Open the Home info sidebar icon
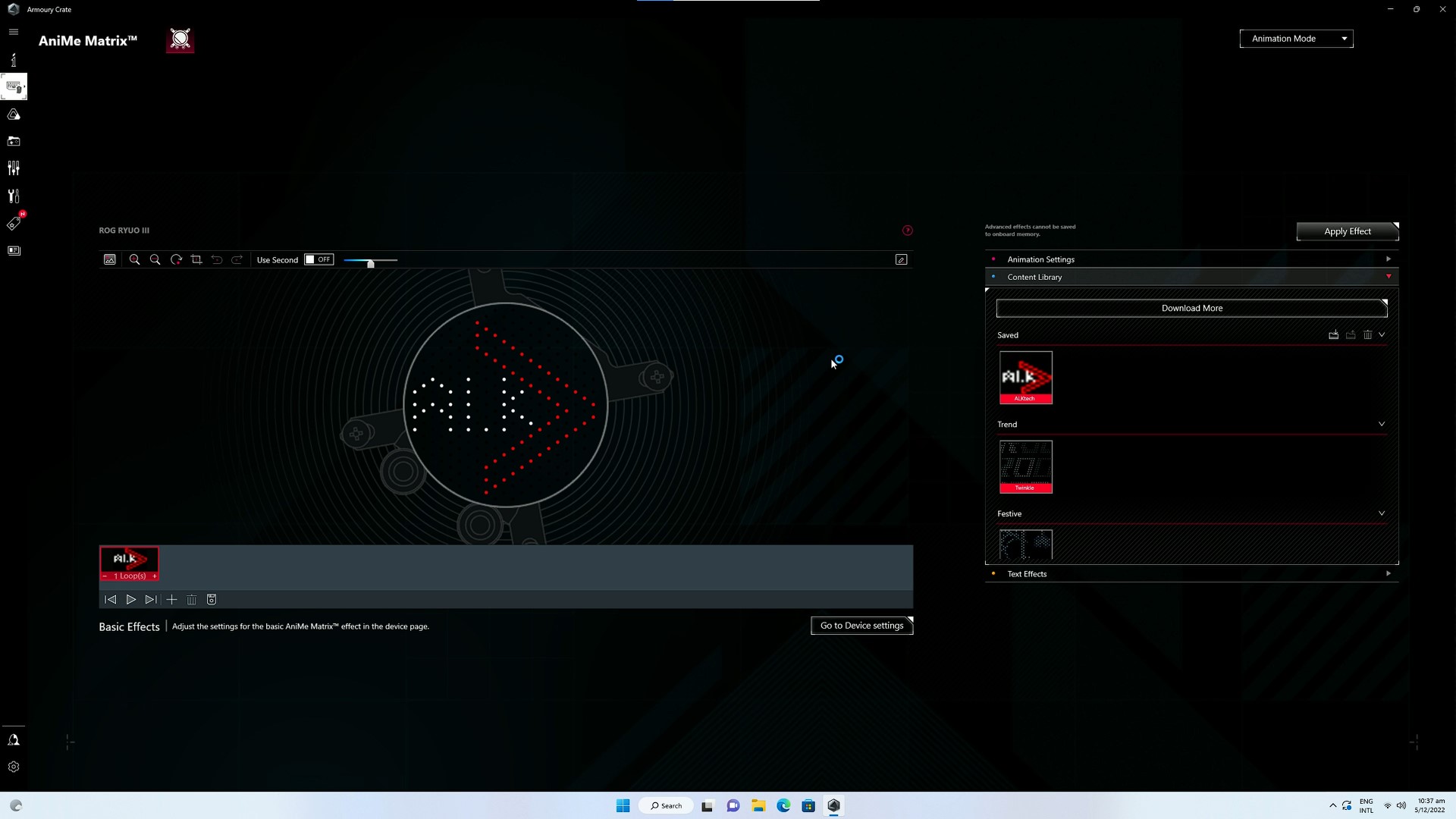 (x=14, y=59)
